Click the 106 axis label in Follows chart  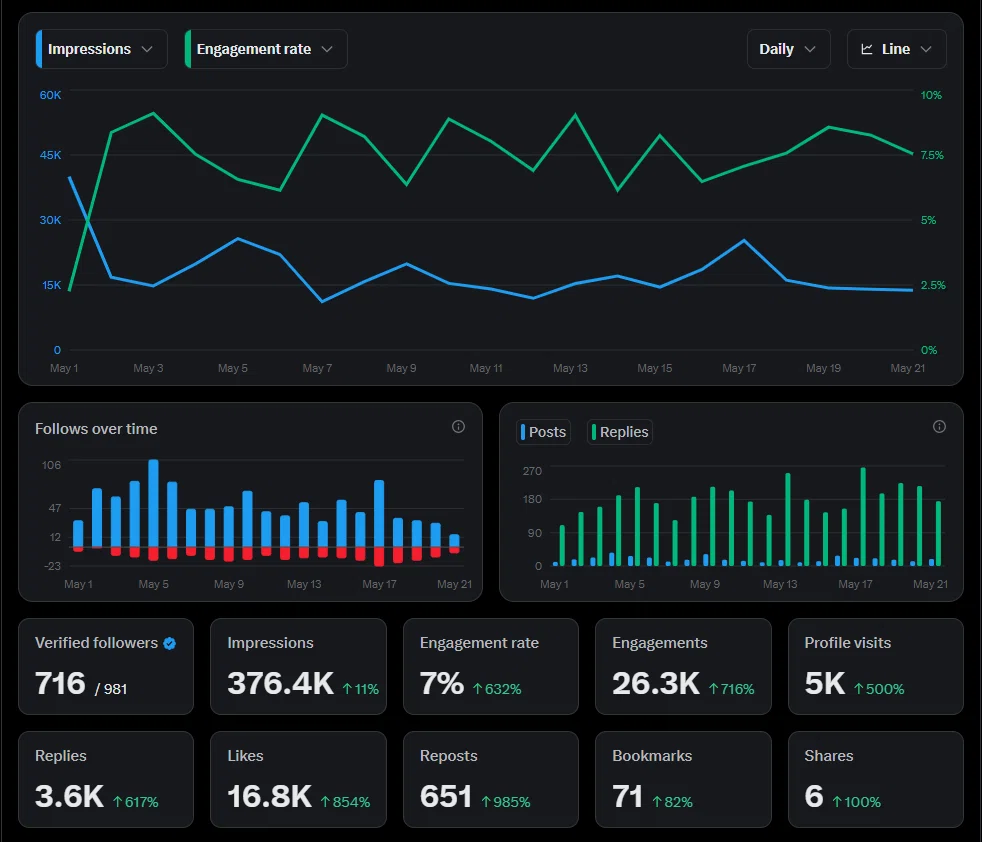click(x=51, y=465)
